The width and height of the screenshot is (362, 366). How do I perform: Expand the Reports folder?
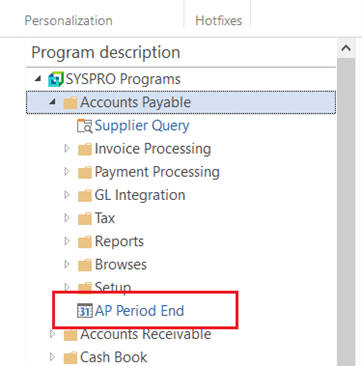67,241
